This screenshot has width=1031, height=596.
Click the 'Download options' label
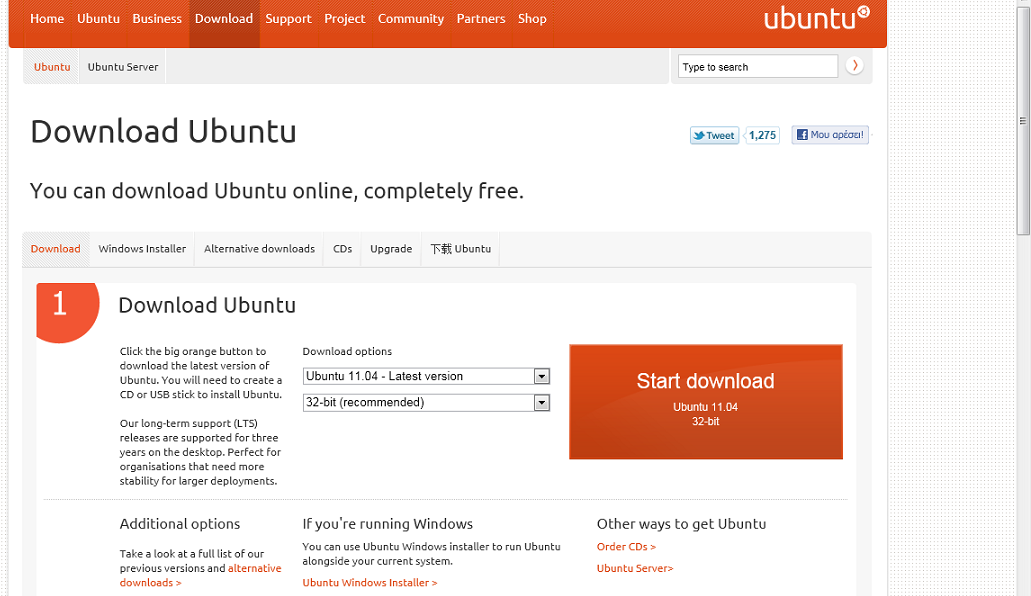pyautogui.click(x=347, y=351)
